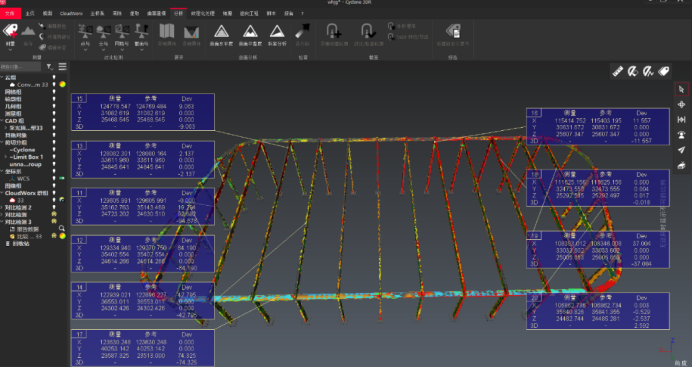Toggle visibility bulb for 对比检测 2

[x=54, y=207]
